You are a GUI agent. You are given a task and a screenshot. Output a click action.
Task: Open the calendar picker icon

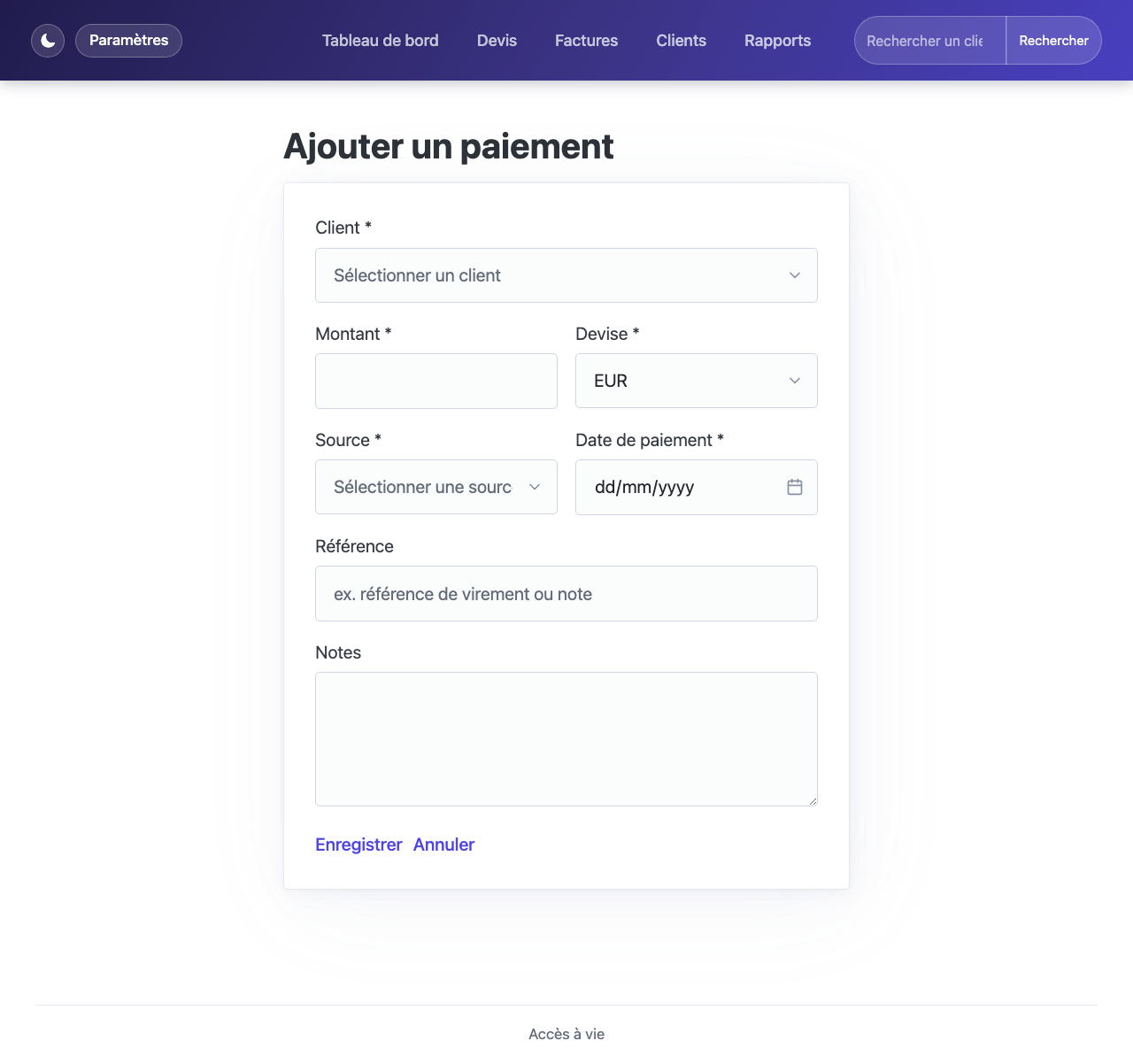click(795, 487)
